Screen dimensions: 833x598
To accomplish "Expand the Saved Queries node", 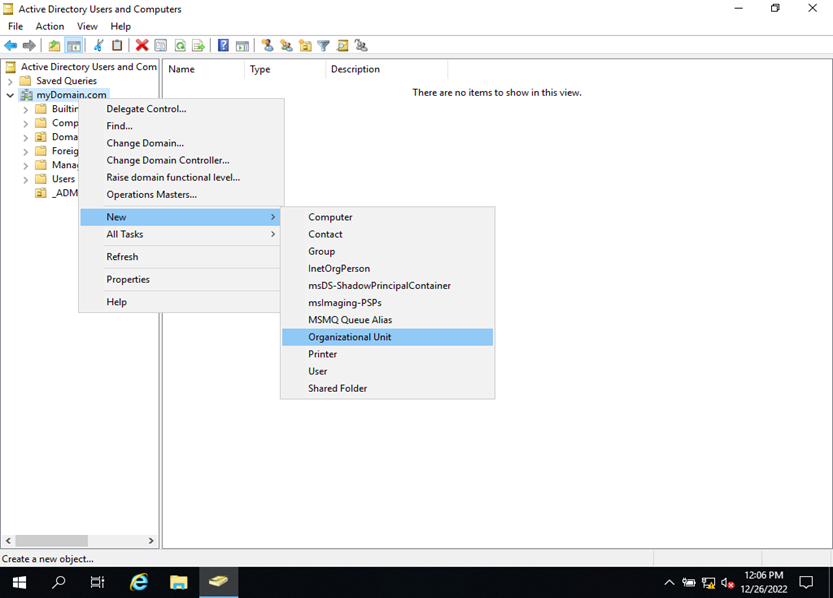I will click(x=10, y=81).
